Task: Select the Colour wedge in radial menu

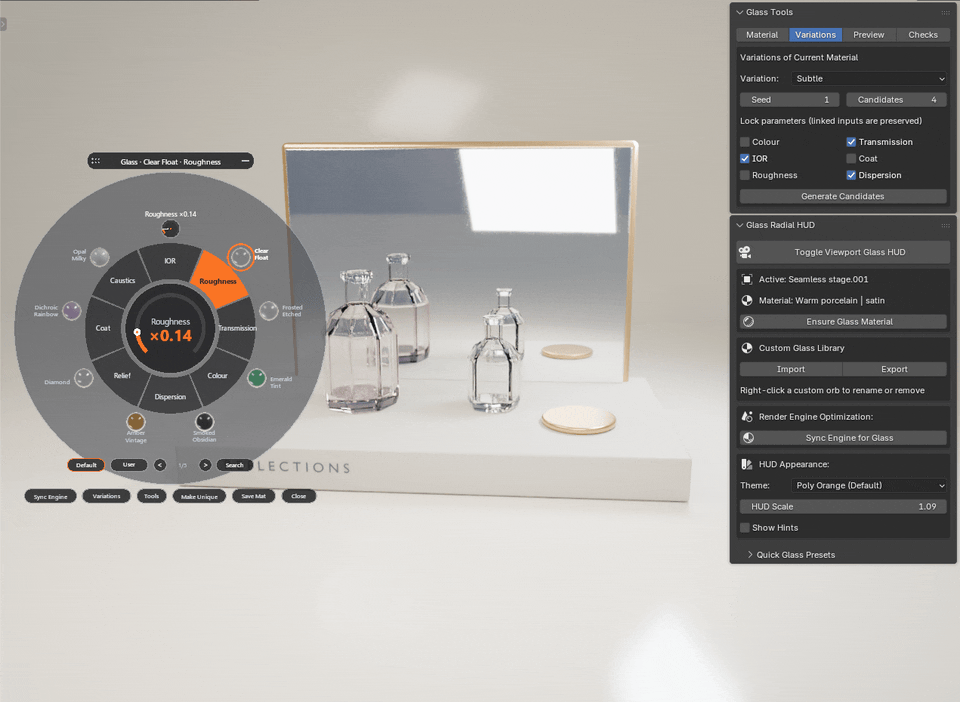Action: pyautogui.click(x=217, y=375)
